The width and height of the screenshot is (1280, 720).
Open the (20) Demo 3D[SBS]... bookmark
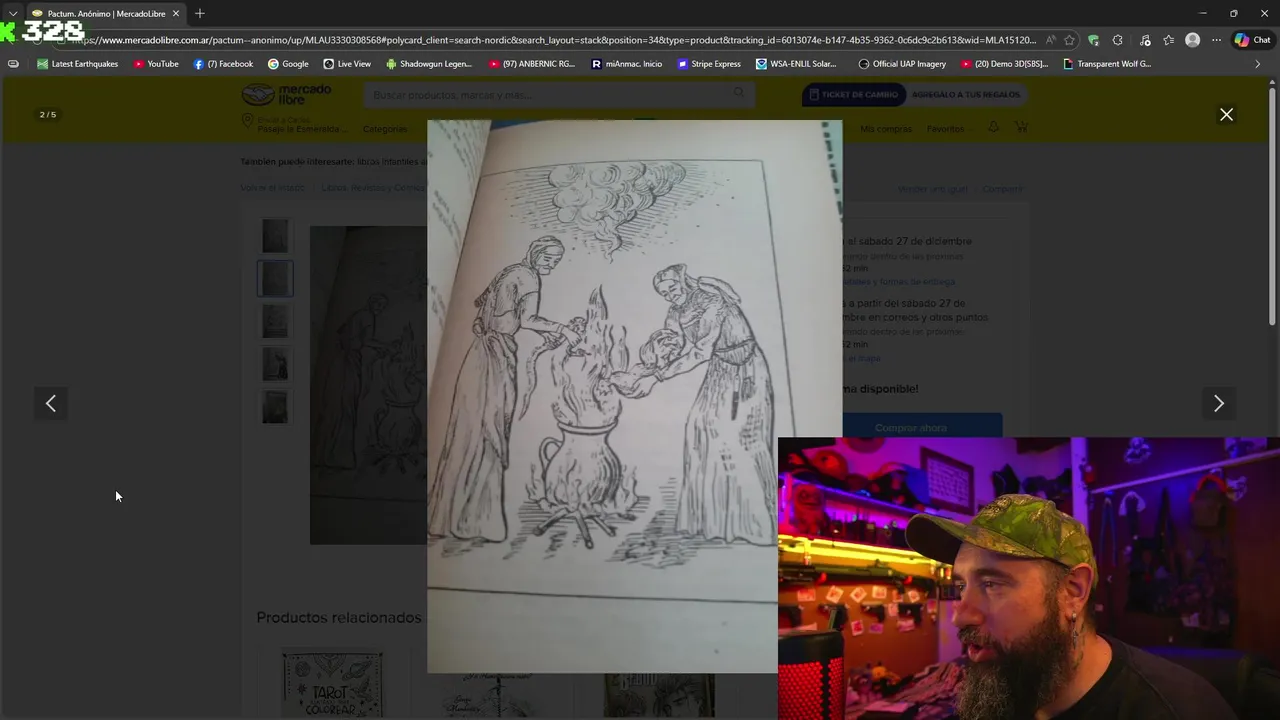point(1004,64)
